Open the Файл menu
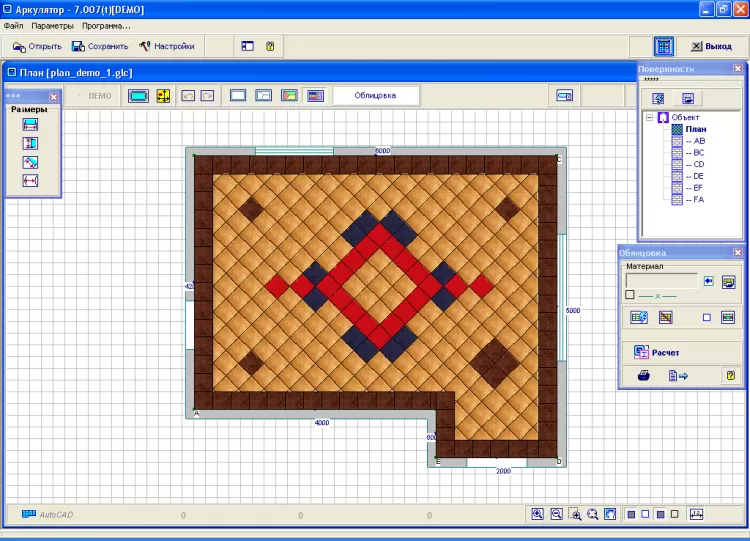Image resolution: width=750 pixels, height=541 pixels. click(13, 26)
